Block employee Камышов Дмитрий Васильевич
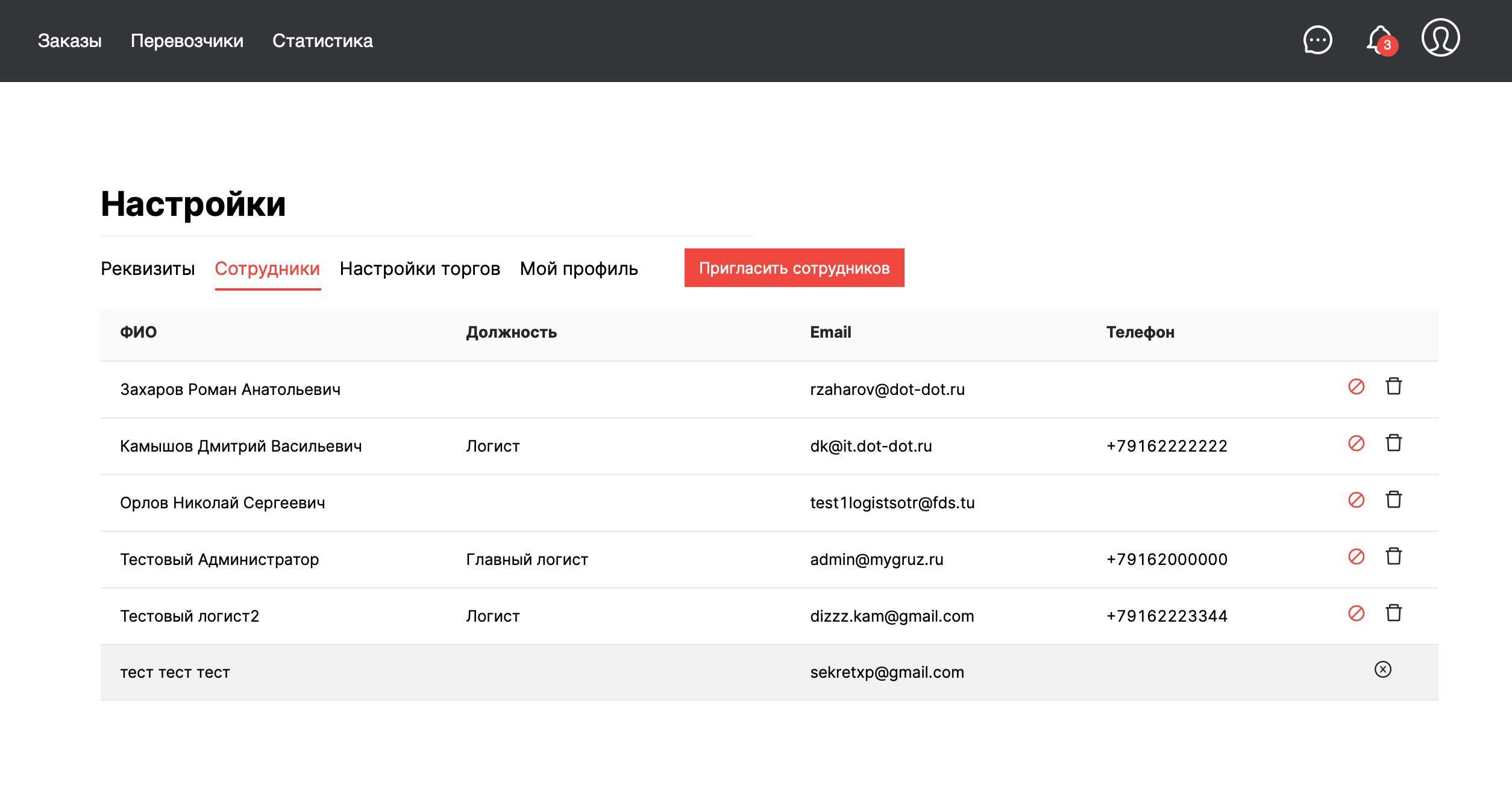This screenshot has width=1512, height=811. (x=1356, y=443)
